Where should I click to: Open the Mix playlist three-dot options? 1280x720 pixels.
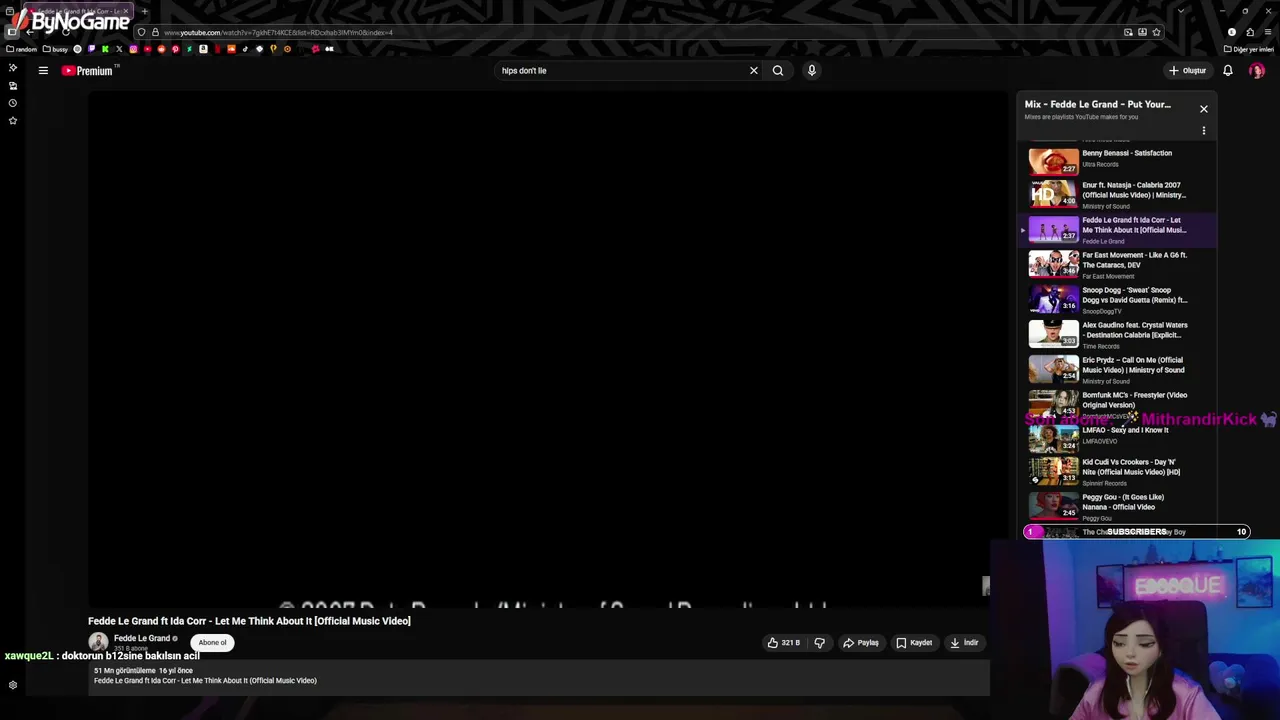pos(1204,131)
